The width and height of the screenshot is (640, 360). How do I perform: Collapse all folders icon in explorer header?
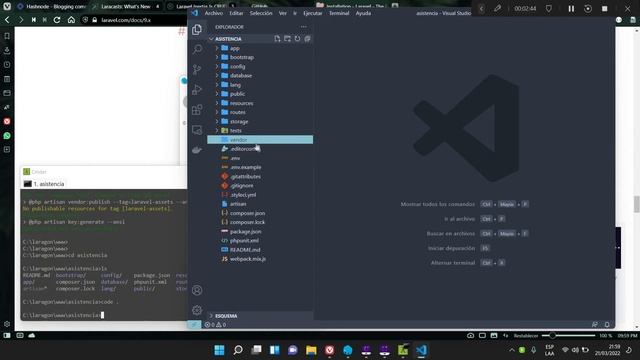(x=307, y=39)
